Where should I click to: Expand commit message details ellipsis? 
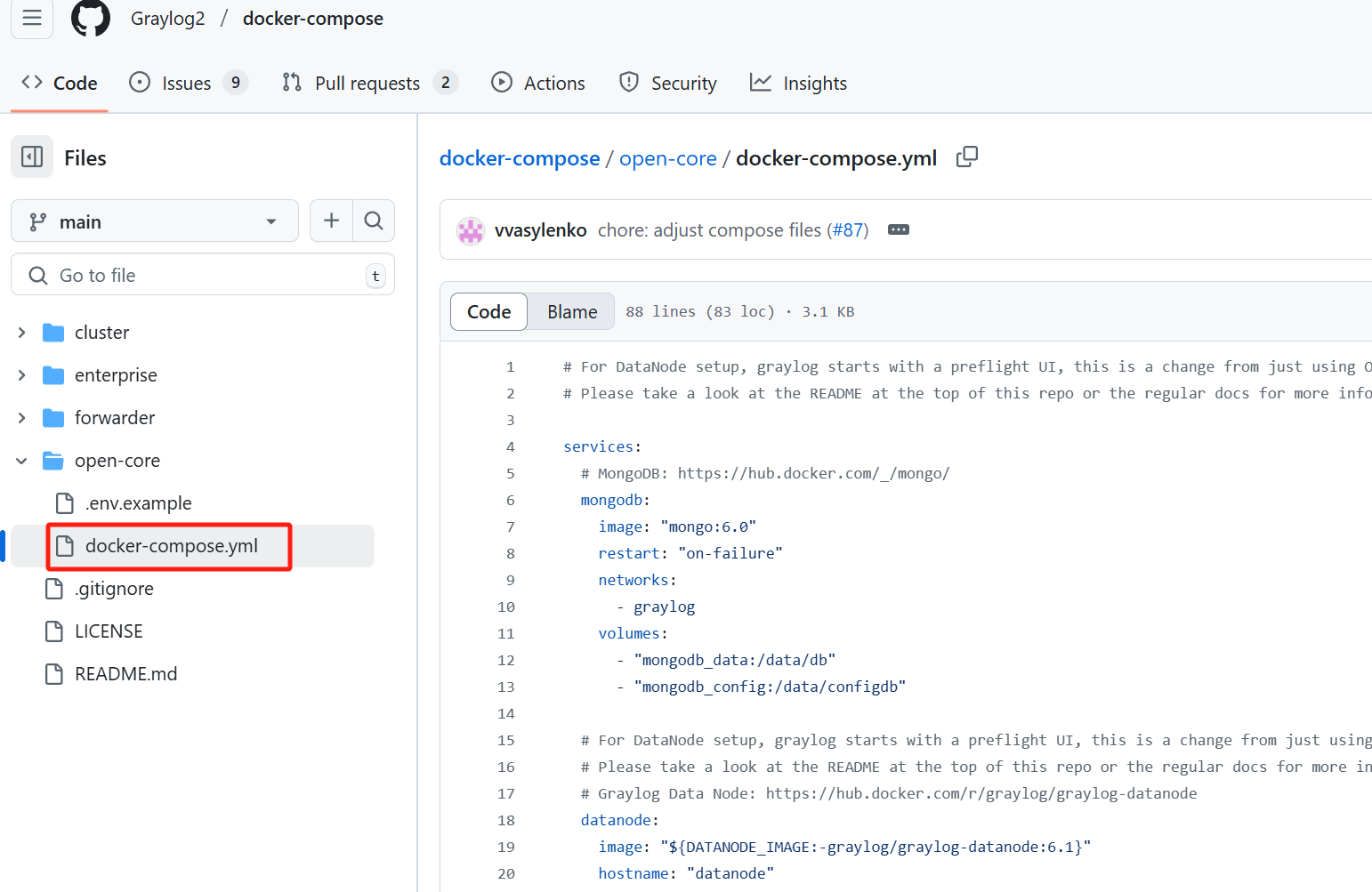coord(899,229)
